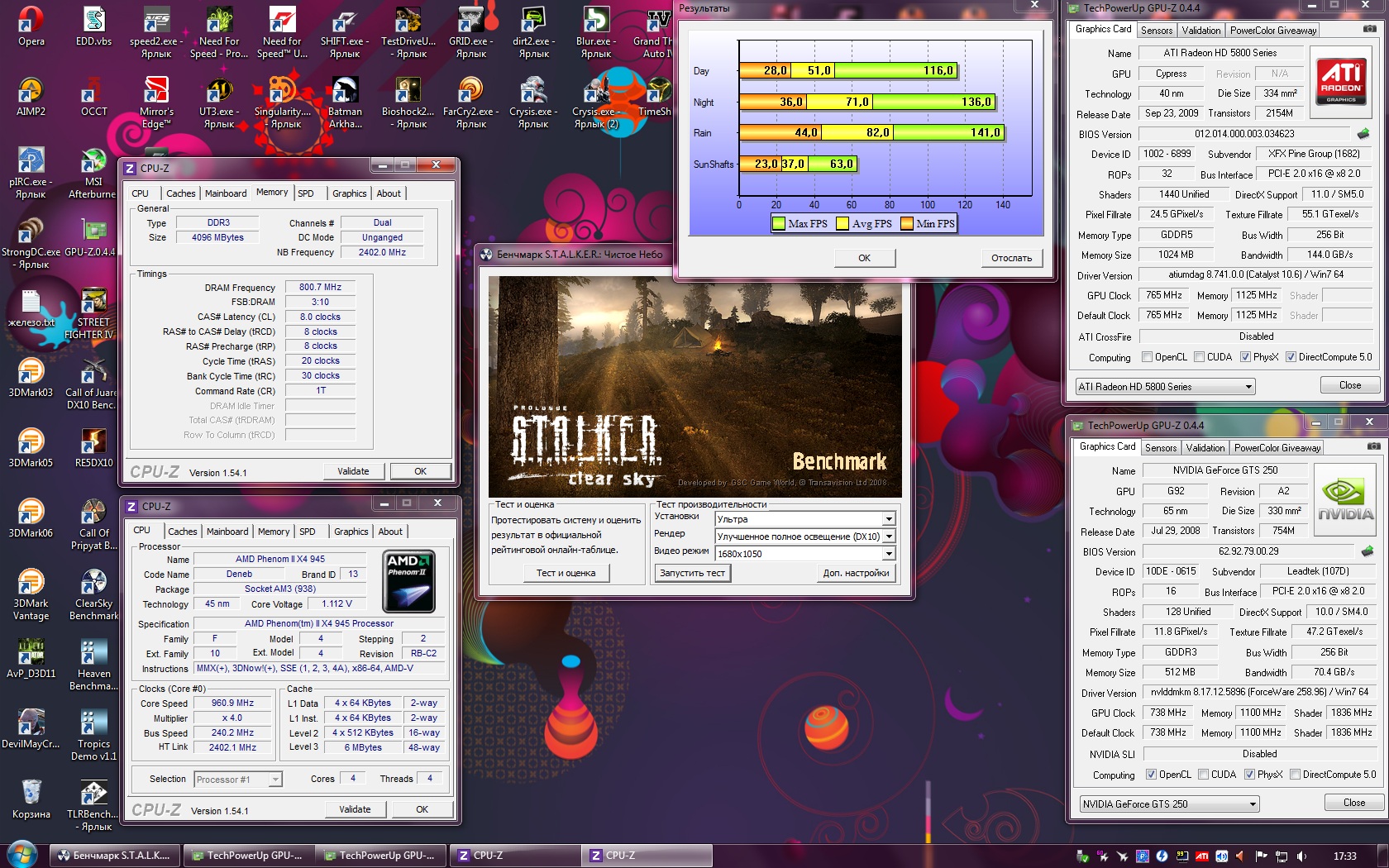
Task: Expand the Установки preset dropdown showing Ультра
Action: (804, 519)
